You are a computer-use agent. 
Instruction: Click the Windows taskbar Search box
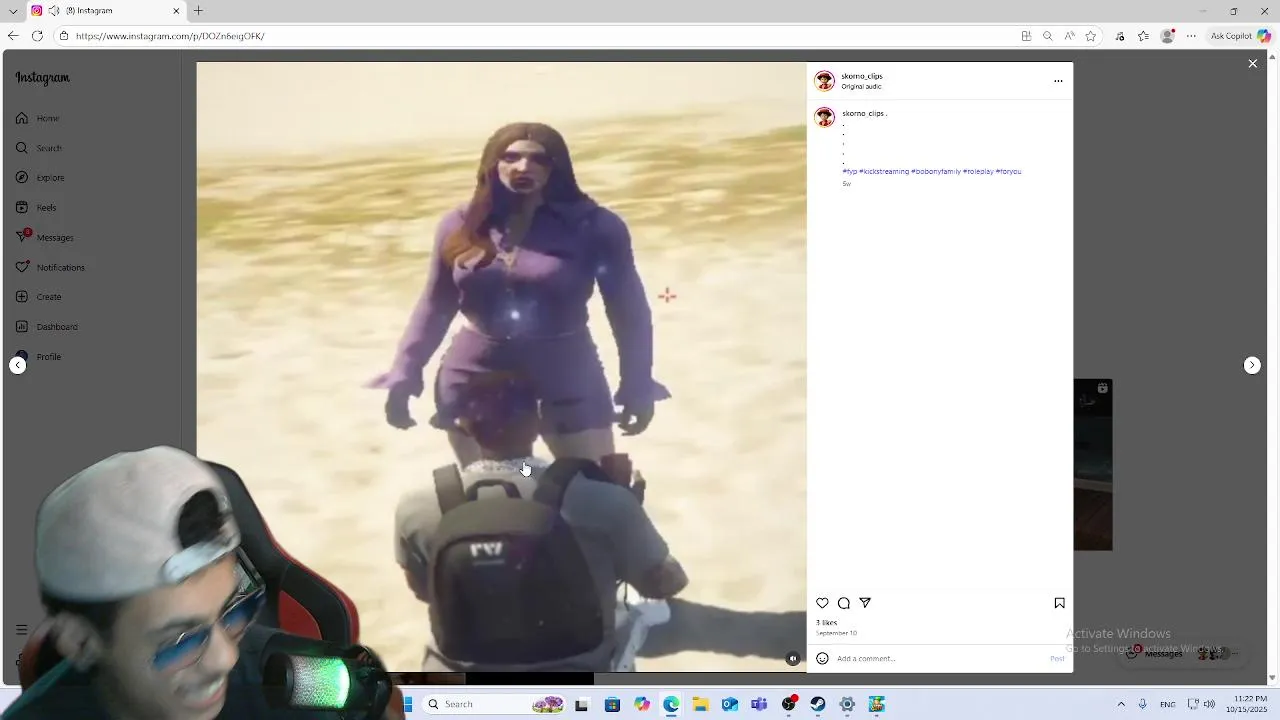pyautogui.click(x=495, y=704)
